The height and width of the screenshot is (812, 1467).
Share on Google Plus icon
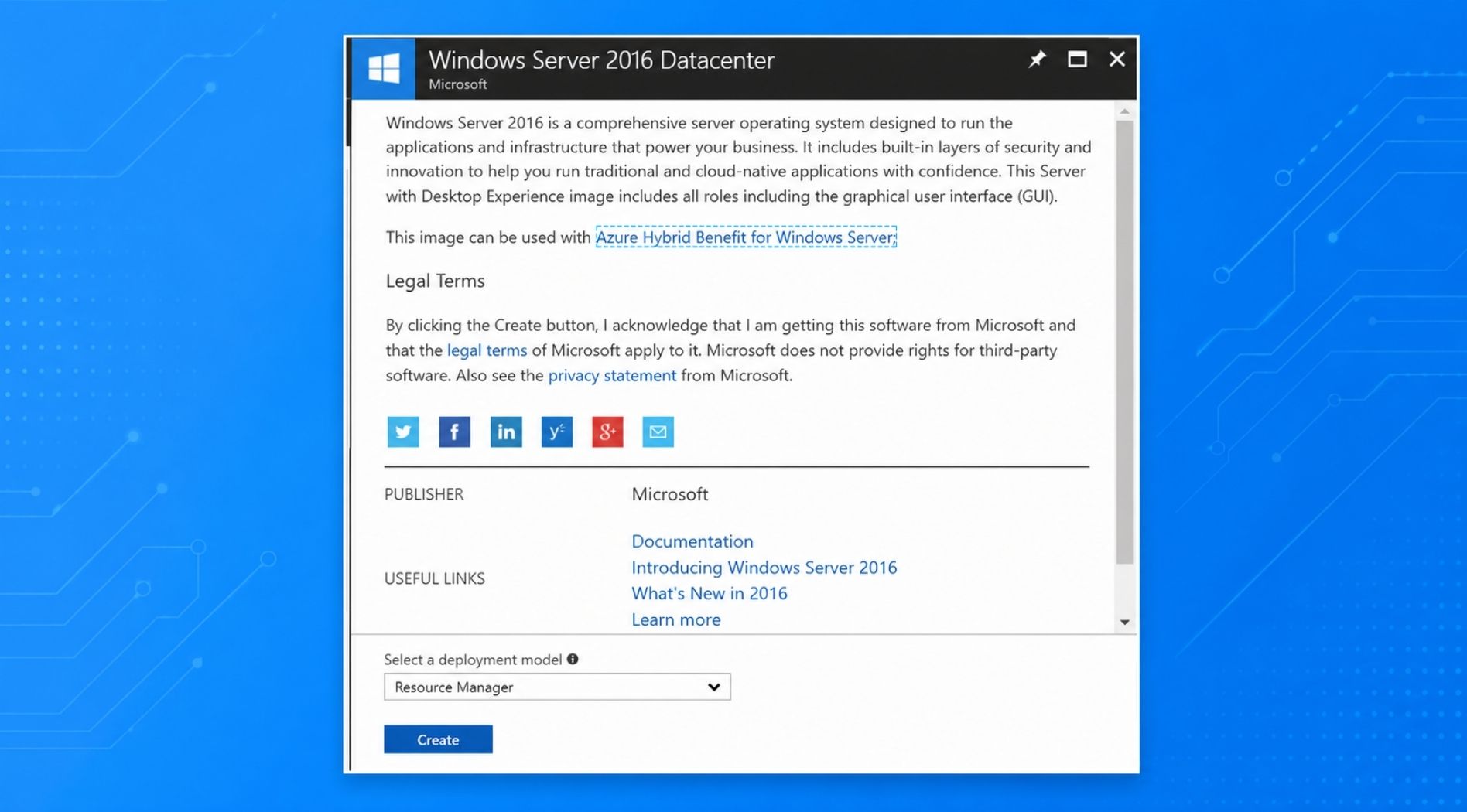pyautogui.click(x=607, y=432)
